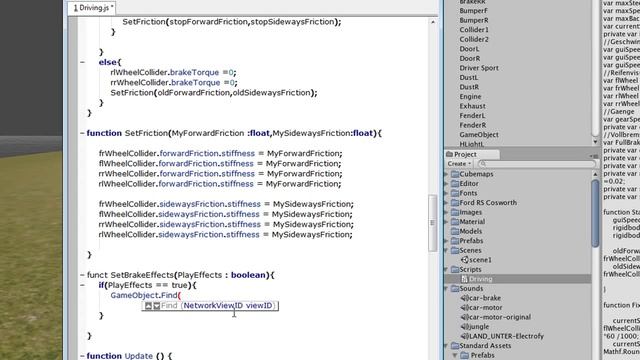Open the Create dropdown in Project panel
640x360 pixels.
click(459, 164)
